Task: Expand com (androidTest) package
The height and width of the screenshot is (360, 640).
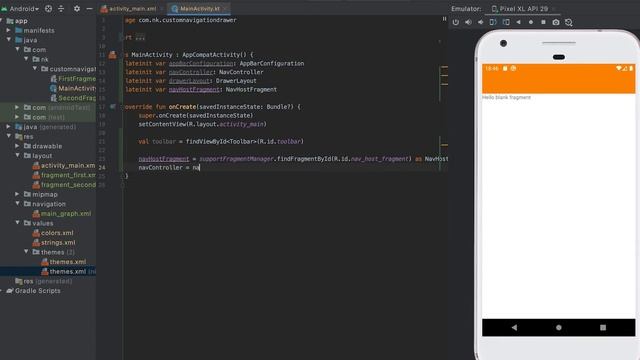Action: (17, 107)
